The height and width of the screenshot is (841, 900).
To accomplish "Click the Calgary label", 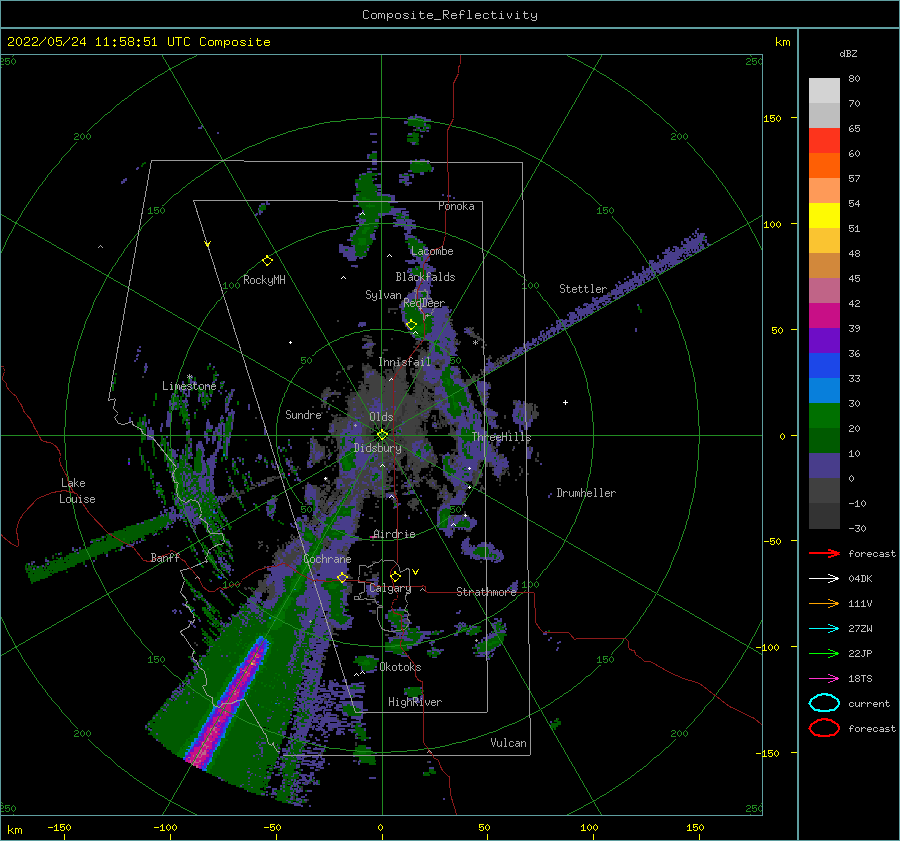I will (x=390, y=588).
